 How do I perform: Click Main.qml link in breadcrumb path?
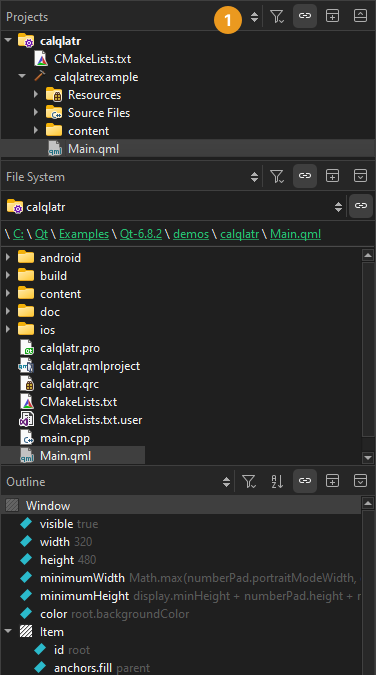295,234
